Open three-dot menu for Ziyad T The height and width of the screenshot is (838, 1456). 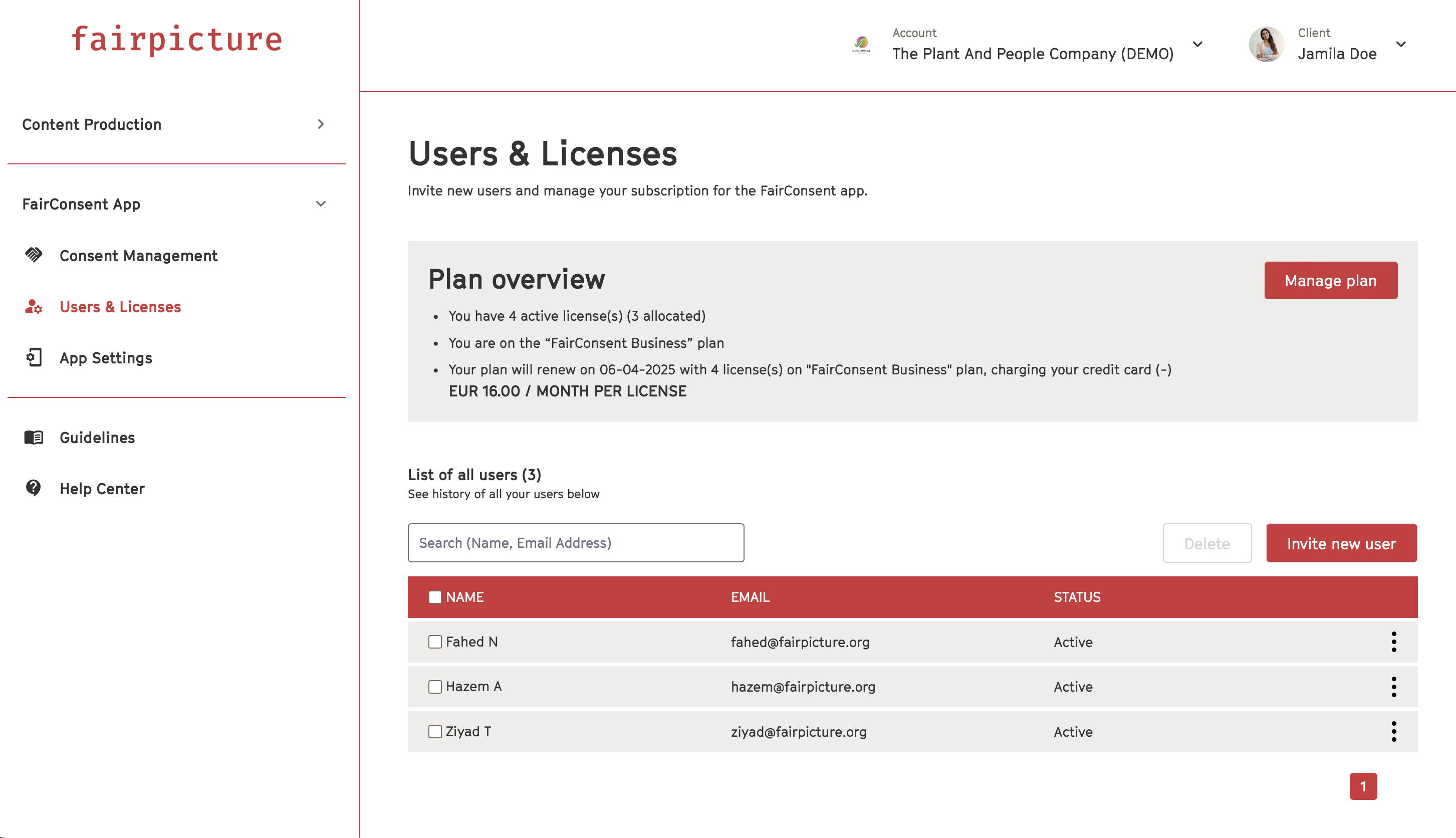[x=1393, y=732]
